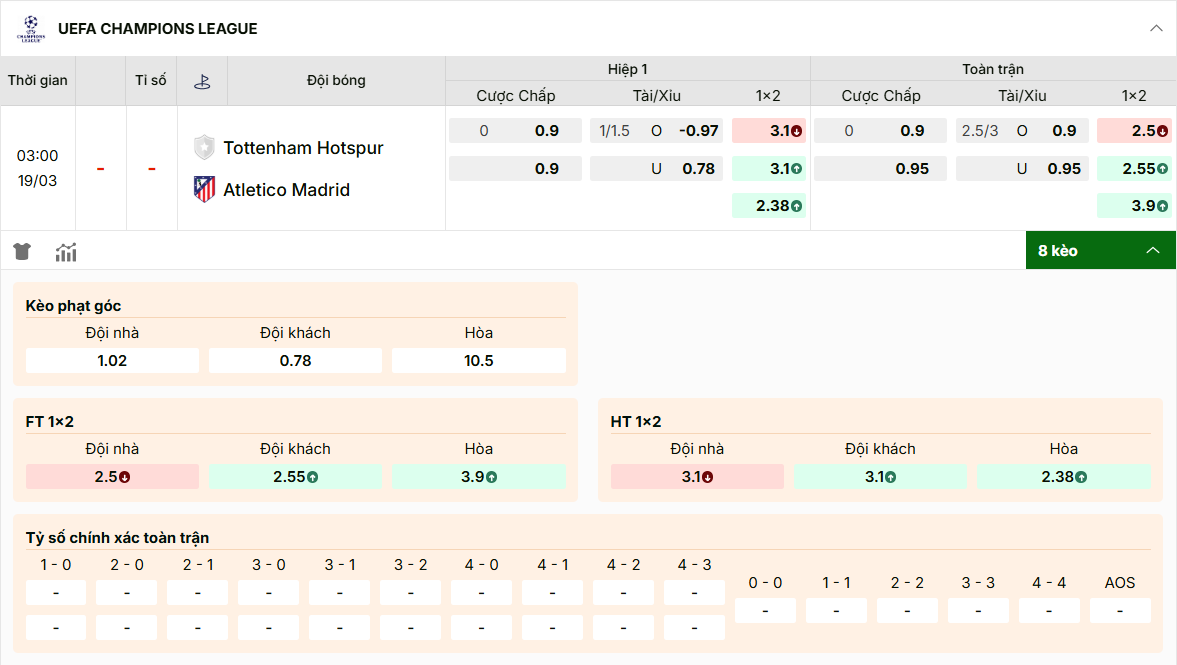Click the AOS correct score cell
Image resolution: width=1177 pixels, height=665 pixels.
tap(1120, 610)
